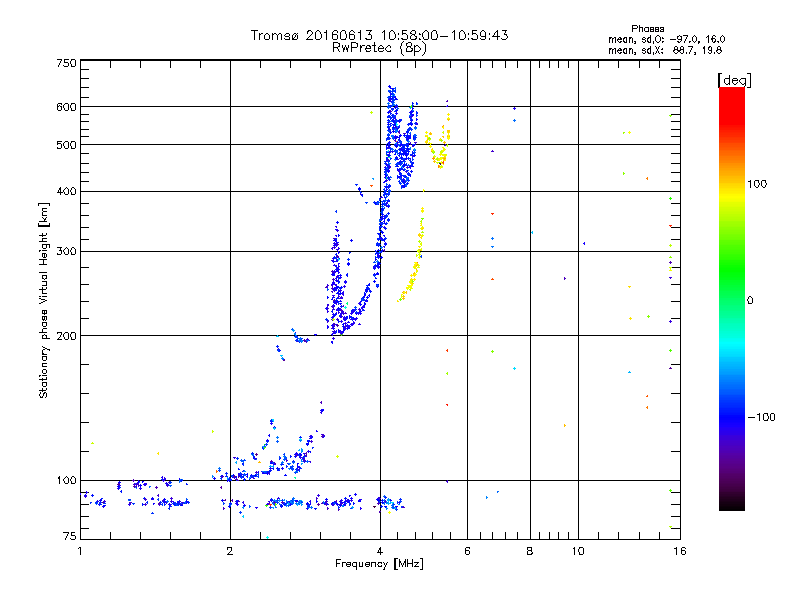Click the x-axis '2' tick label
This screenshot has height=600, width=800.
(230, 551)
